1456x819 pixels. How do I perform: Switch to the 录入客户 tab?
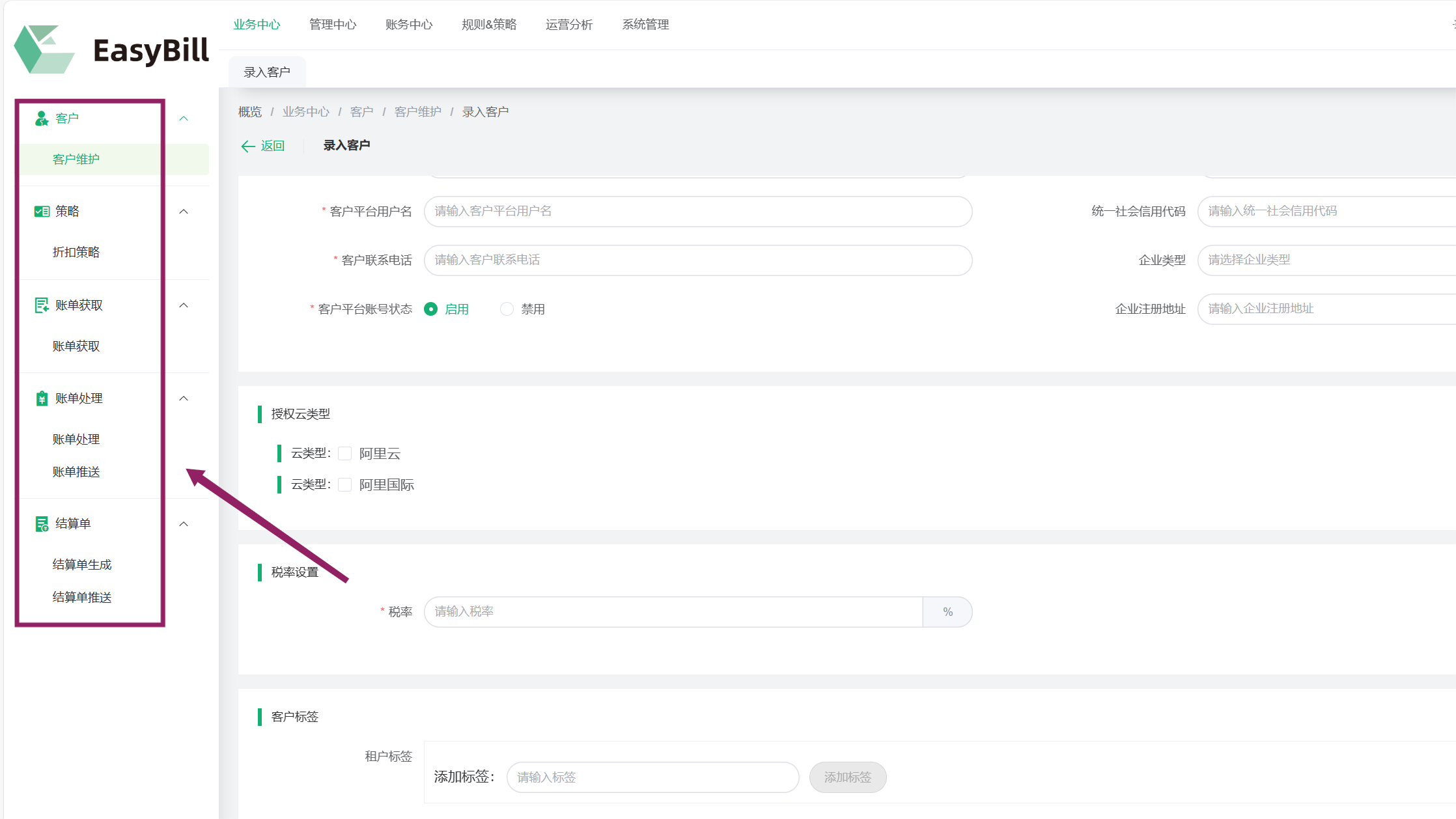tap(267, 72)
